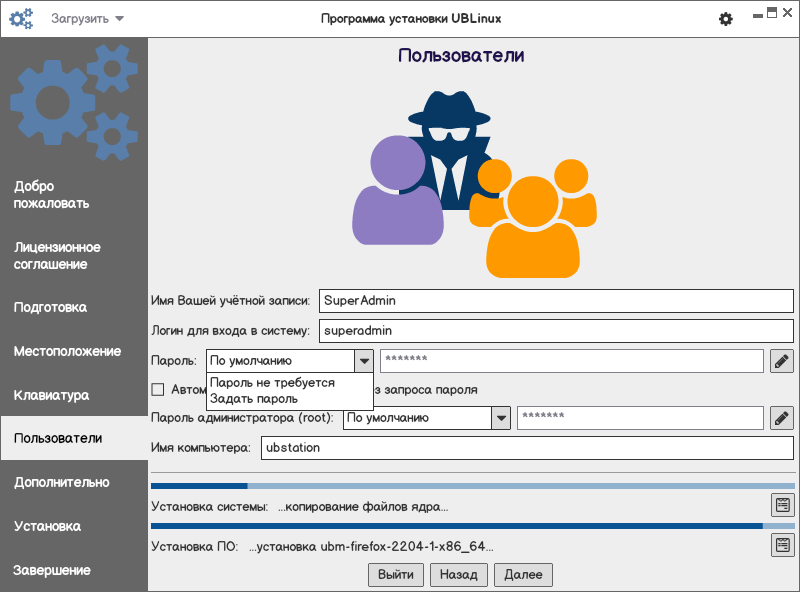Click the Назад button

click(459, 575)
